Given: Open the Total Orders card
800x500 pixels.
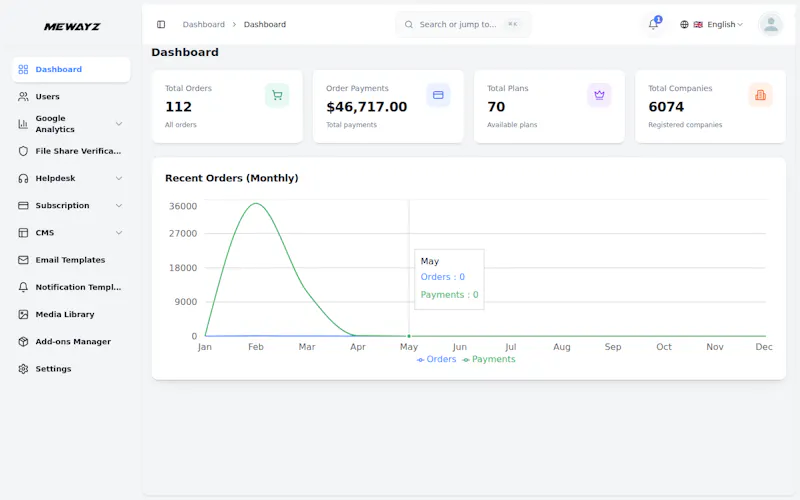Looking at the screenshot, I should coord(227,107).
